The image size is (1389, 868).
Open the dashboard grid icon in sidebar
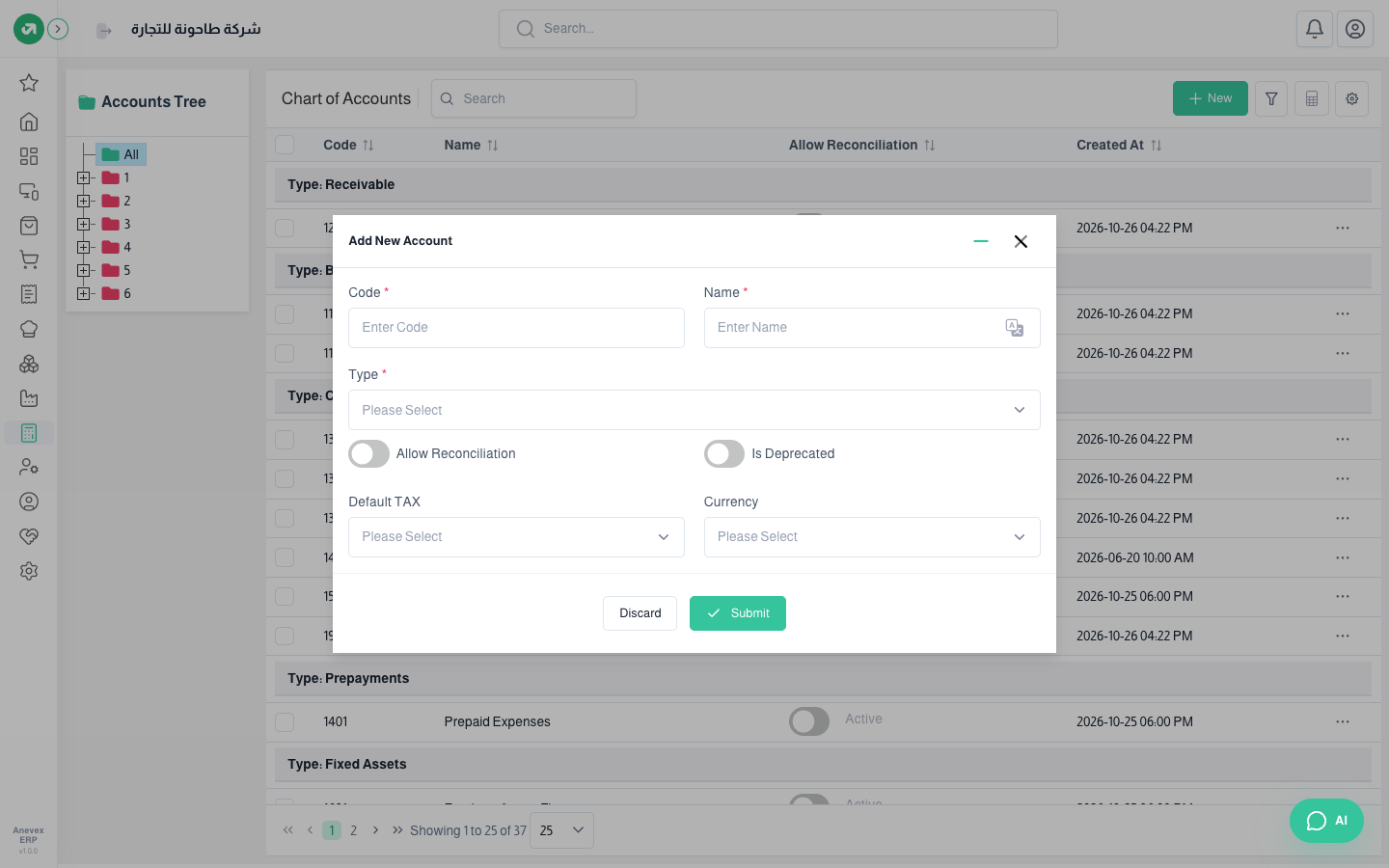pos(29,156)
